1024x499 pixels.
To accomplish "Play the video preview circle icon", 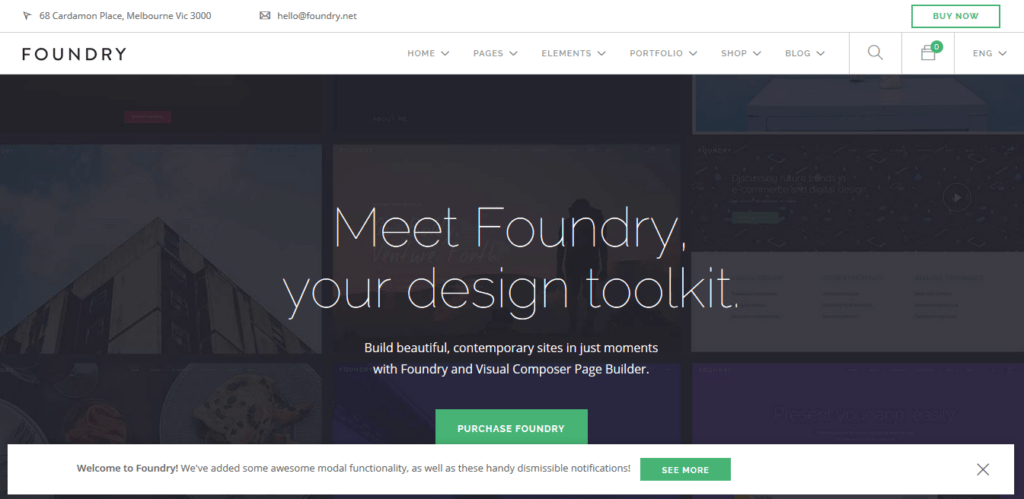I will pyautogui.click(x=957, y=197).
